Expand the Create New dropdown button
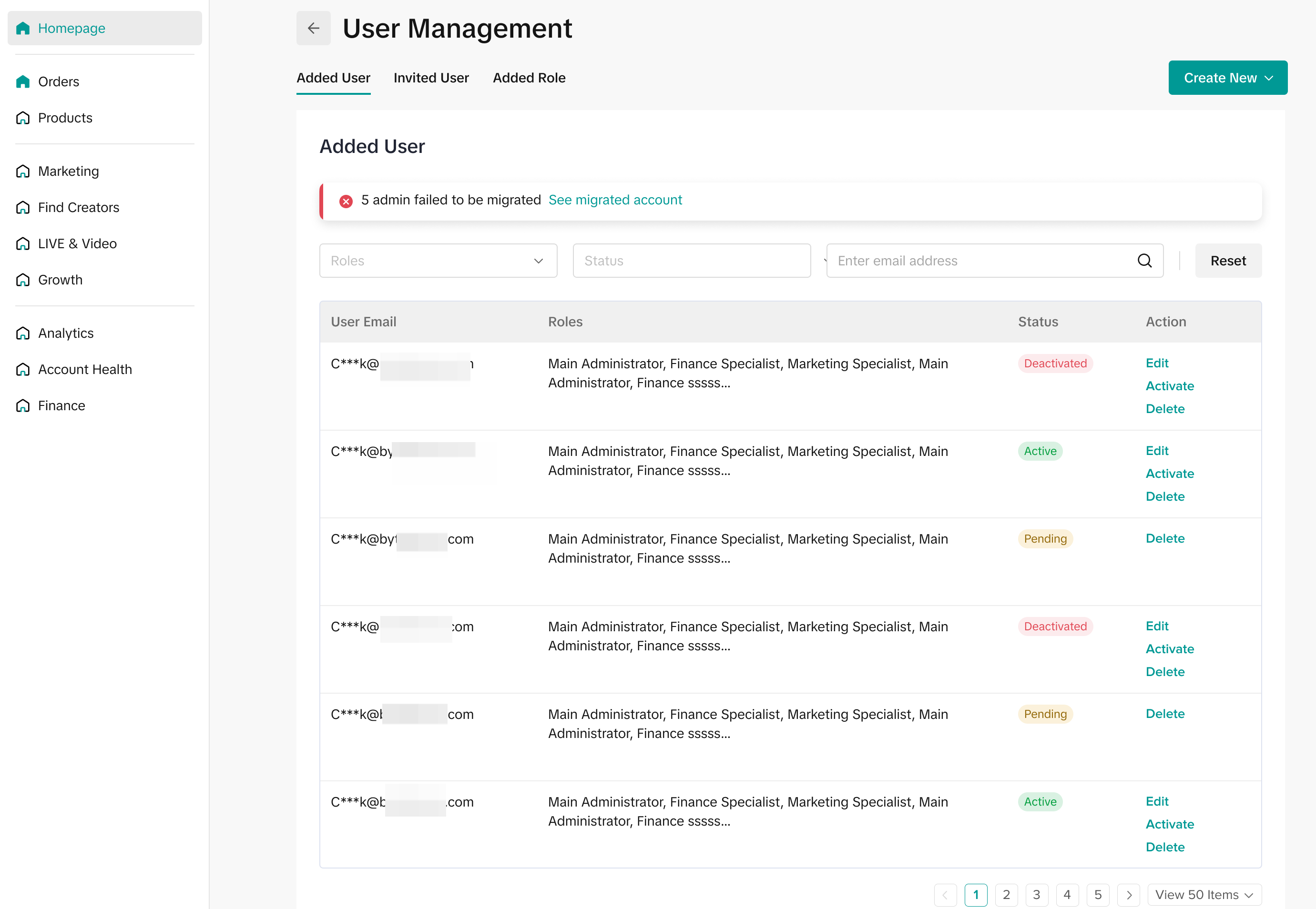The image size is (1316, 909). click(x=1227, y=78)
